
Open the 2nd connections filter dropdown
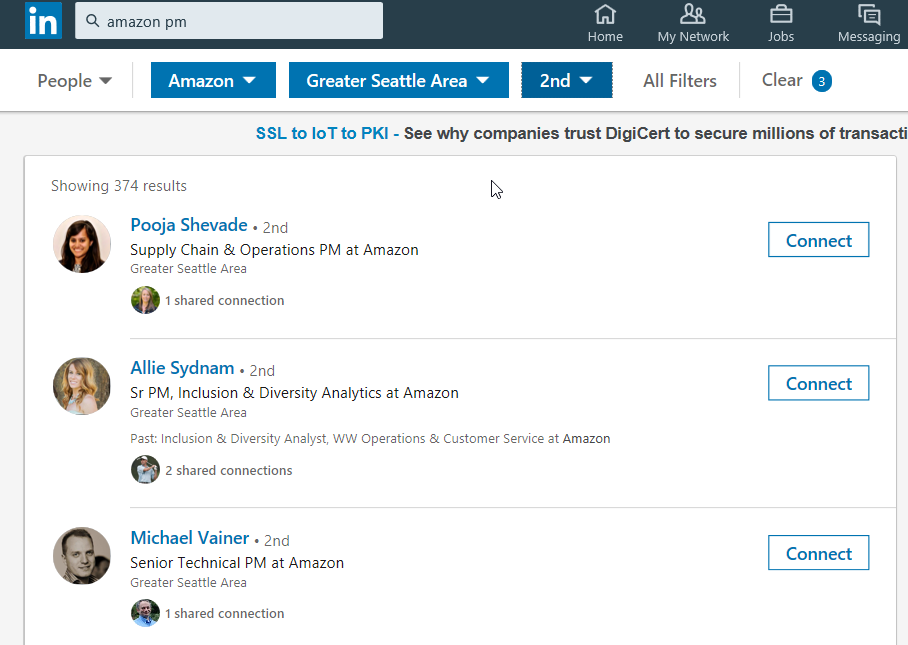566,80
